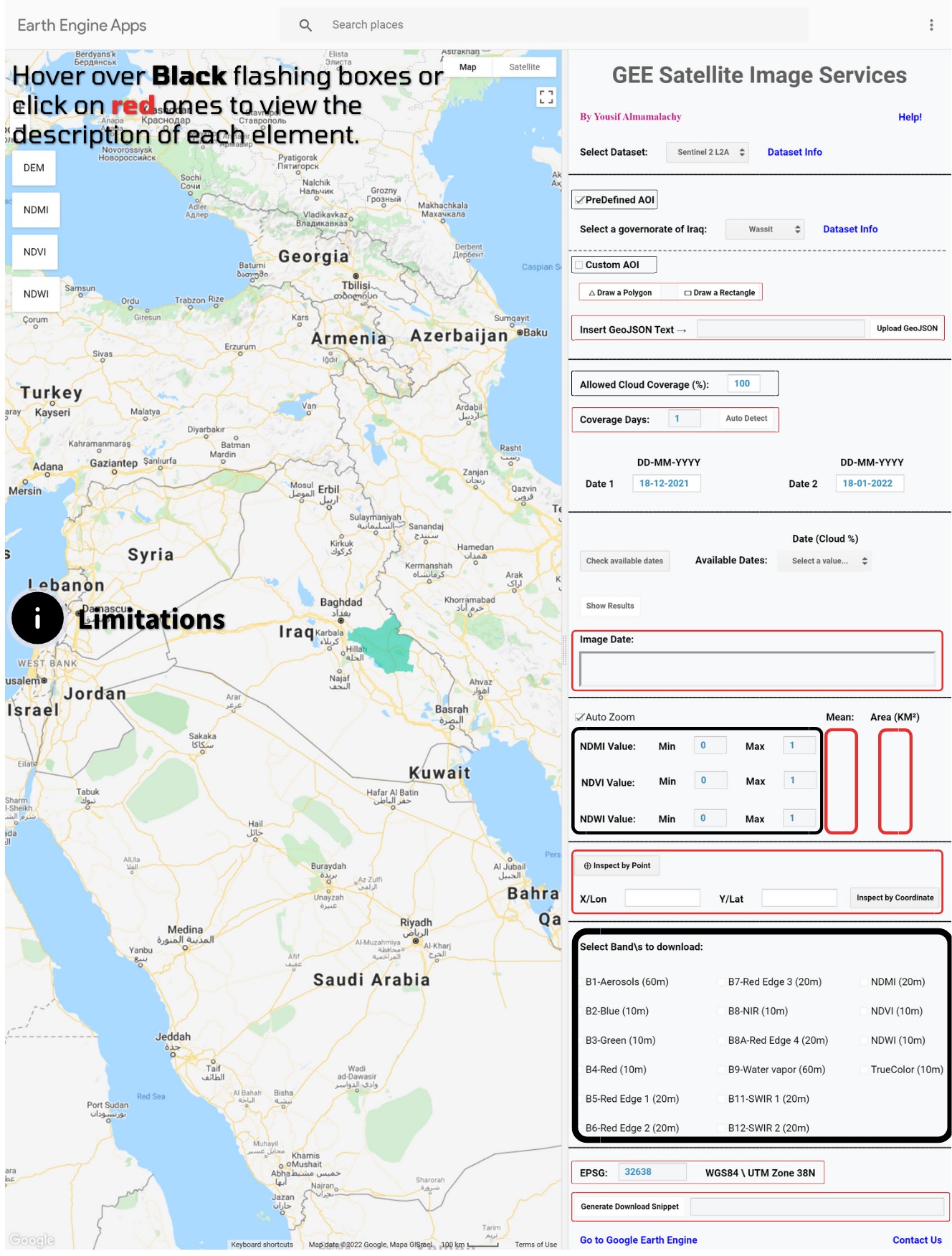This screenshot has width=952, height=1256.
Task: Enable the Custom AOI checkbox
Action: click(579, 265)
